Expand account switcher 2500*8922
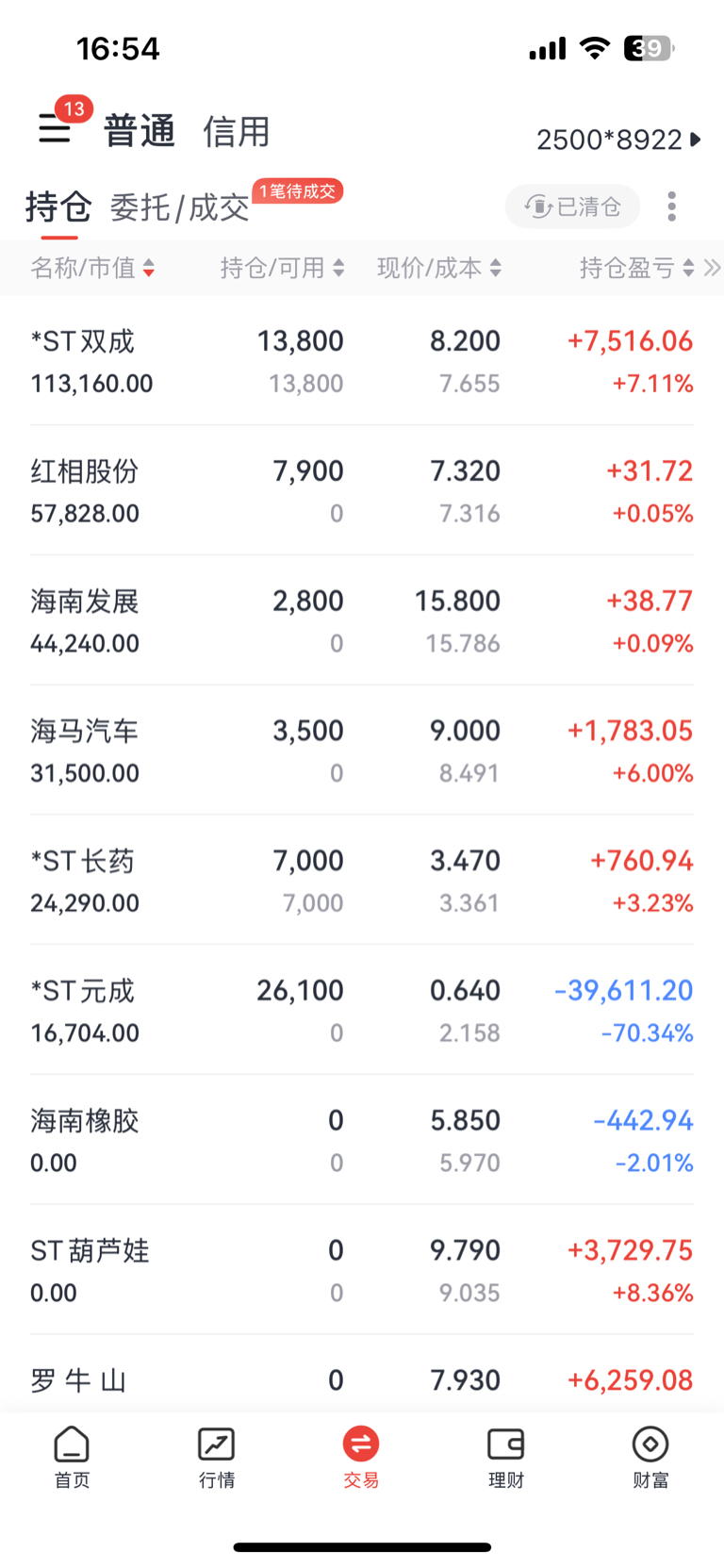 tap(618, 140)
